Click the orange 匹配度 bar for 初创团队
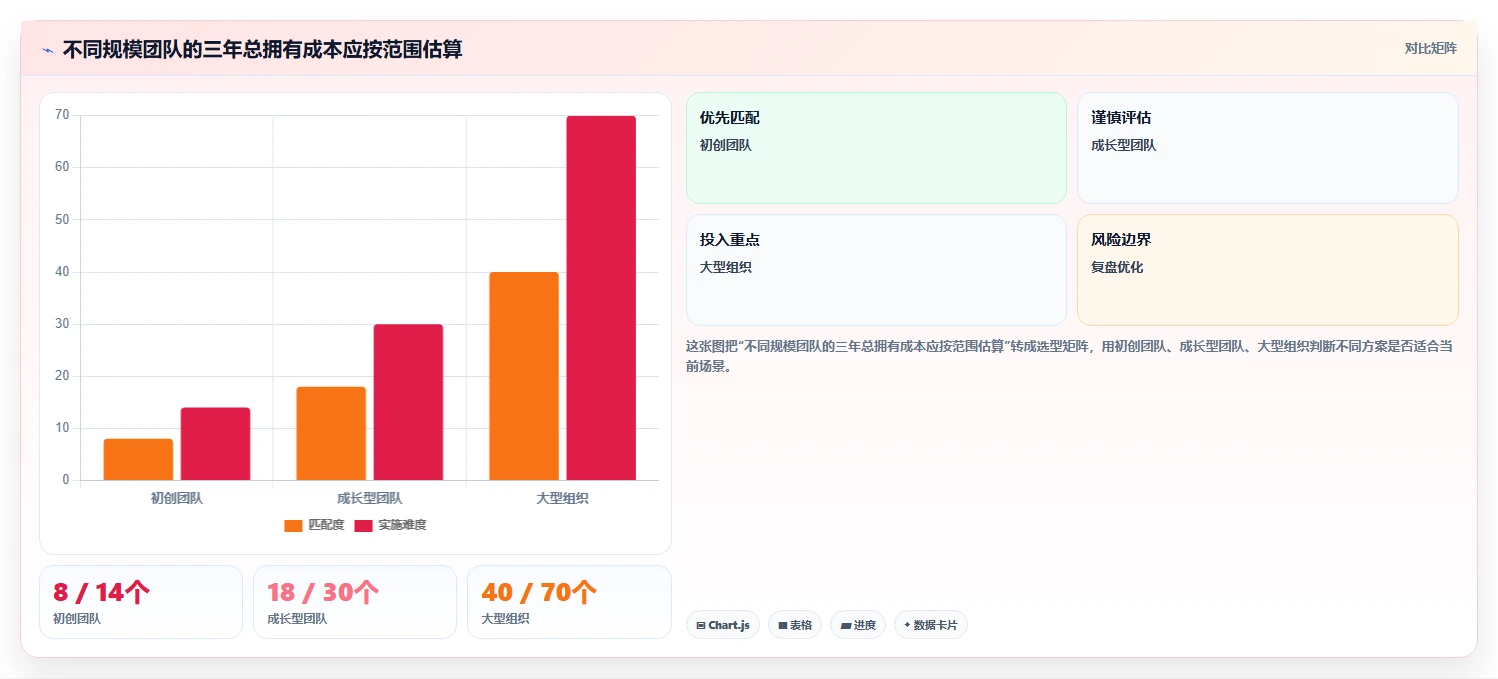1498x679 pixels. [x=138, y=460]
